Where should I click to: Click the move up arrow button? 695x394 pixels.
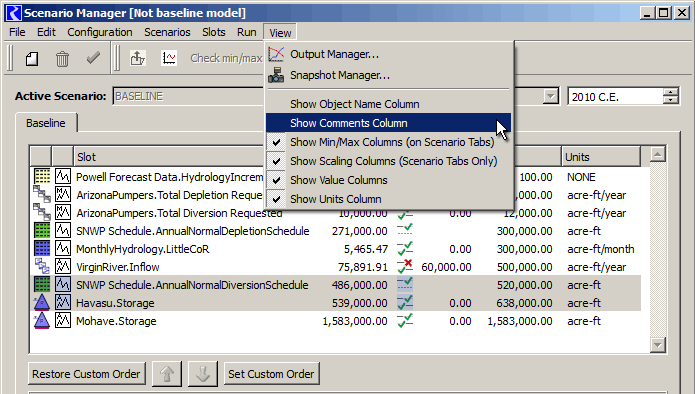point(167,374)
